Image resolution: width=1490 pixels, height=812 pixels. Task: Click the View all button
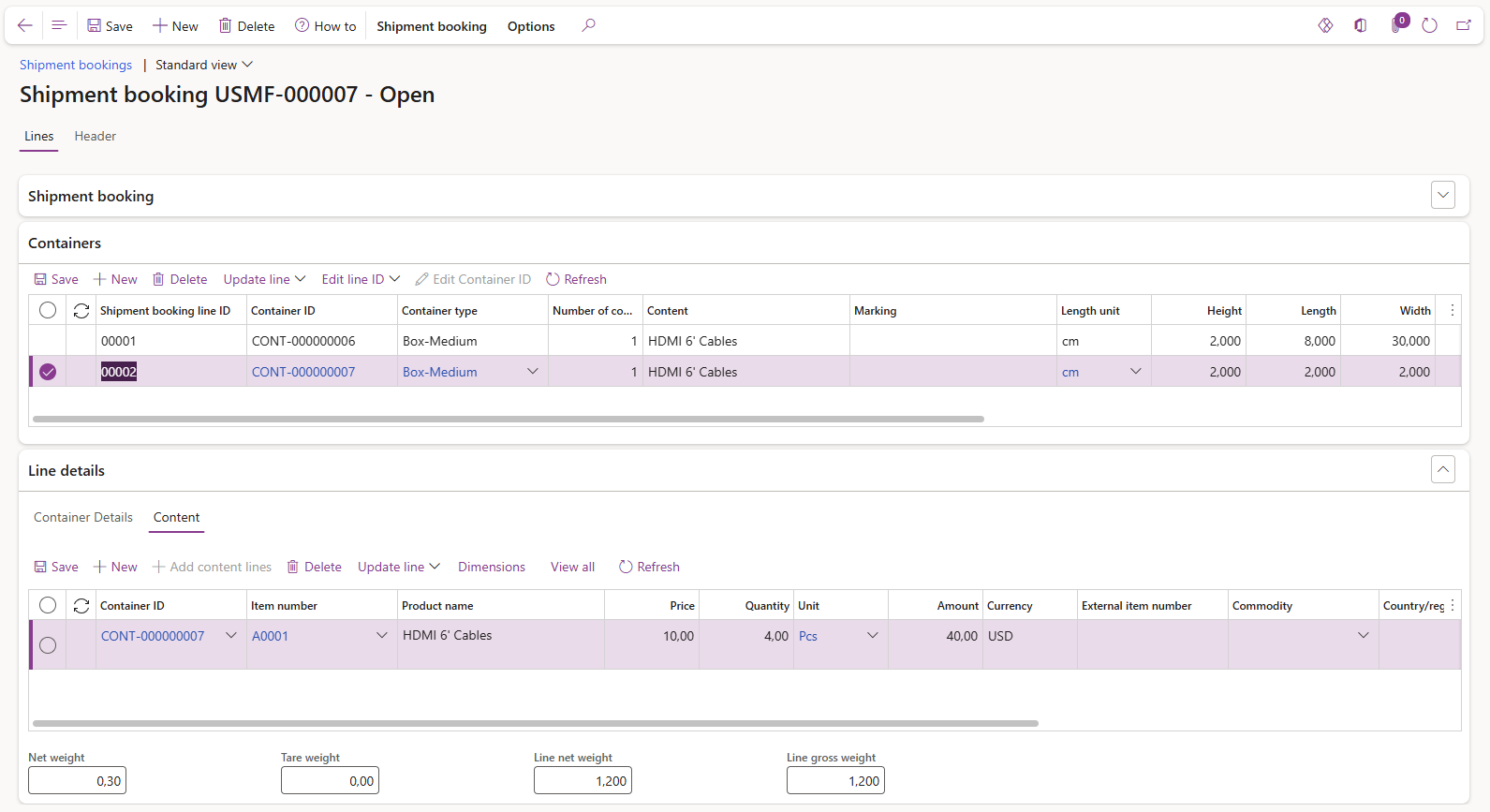(572, 567)
